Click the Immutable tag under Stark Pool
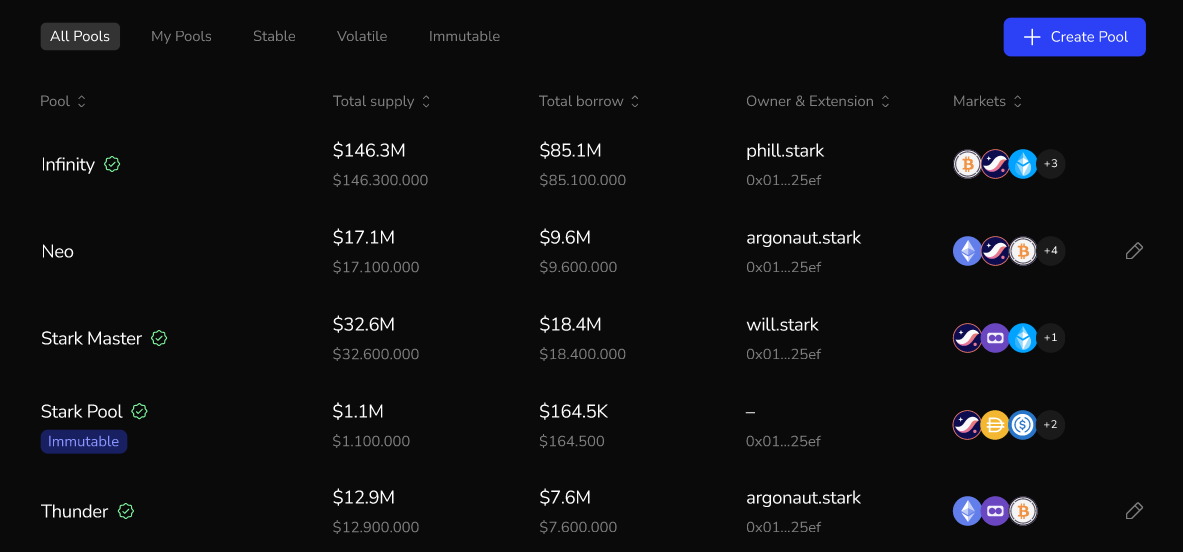Screen dimensions: 1183x552 pyautogui.click(x=84, y=441)
